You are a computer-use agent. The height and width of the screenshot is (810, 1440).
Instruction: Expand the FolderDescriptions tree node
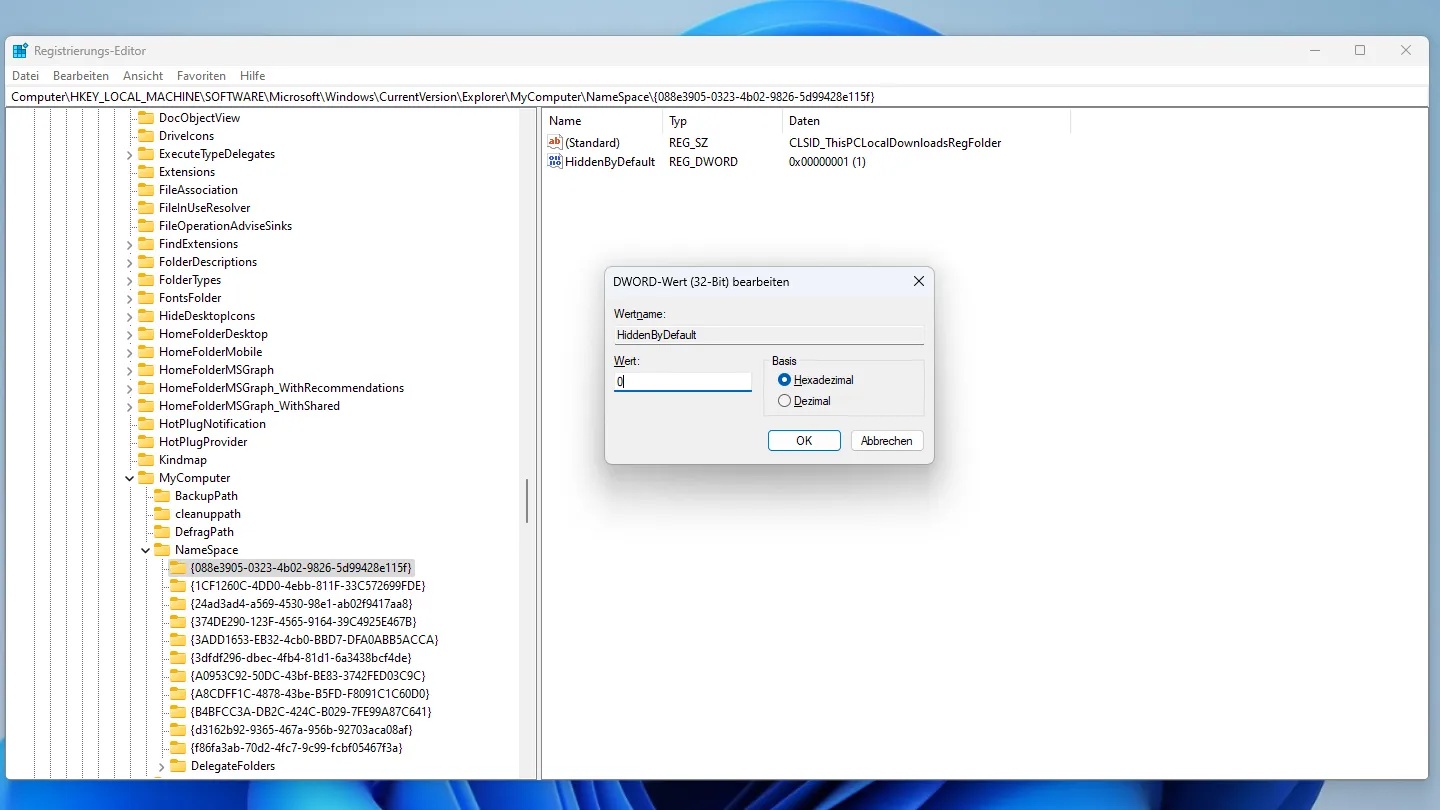pos(130,262)
